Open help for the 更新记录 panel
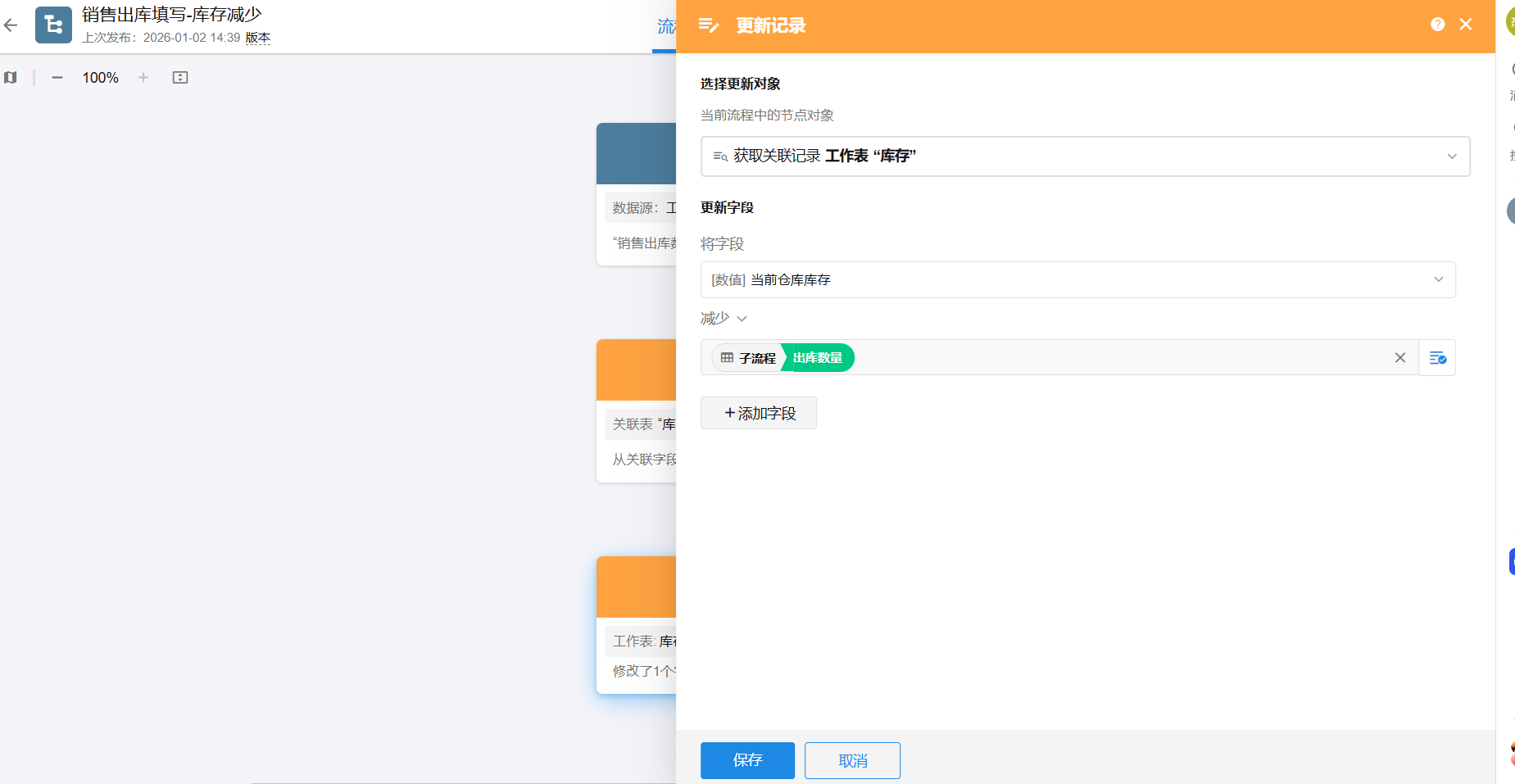Image resolution: width=1515 pixels, height=784 pixels. coord(1437,25)
